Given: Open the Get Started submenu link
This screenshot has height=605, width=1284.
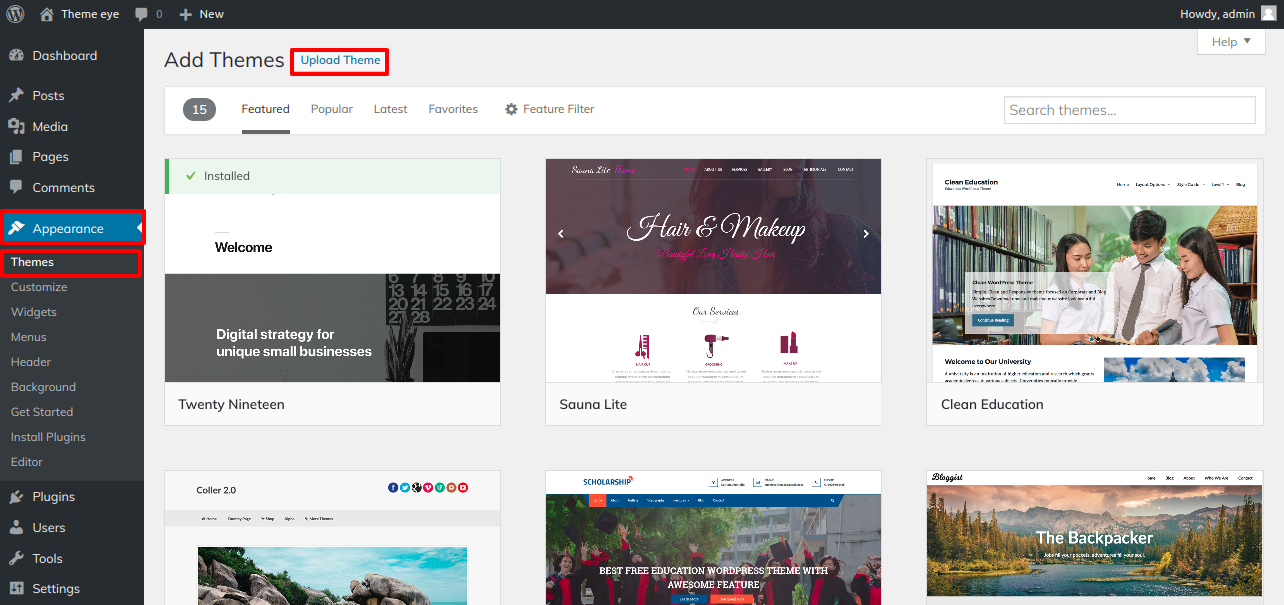Looking at the screenshot, I should tap(42, 412).
